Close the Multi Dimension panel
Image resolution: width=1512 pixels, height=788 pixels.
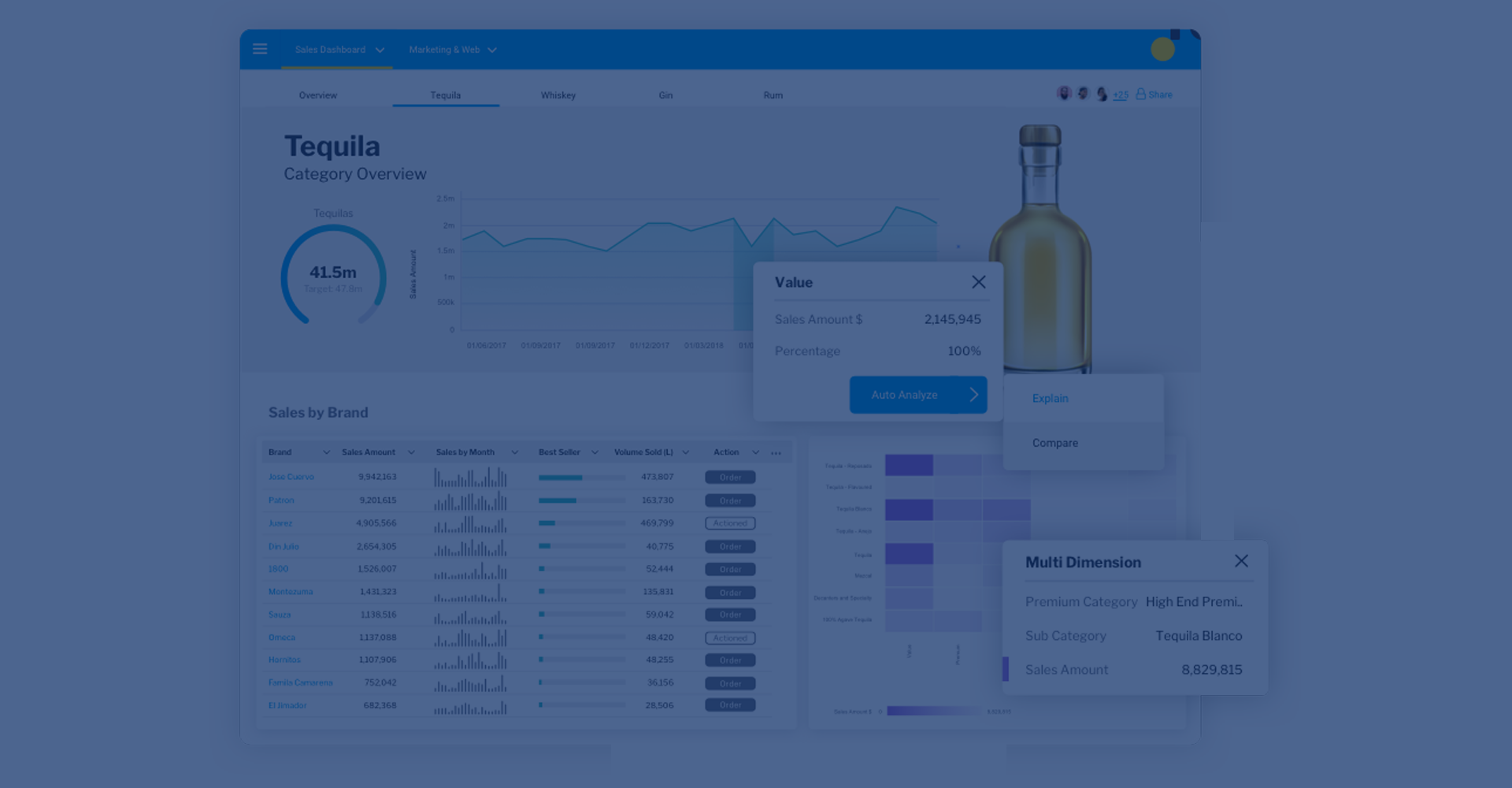point(1241,561)
